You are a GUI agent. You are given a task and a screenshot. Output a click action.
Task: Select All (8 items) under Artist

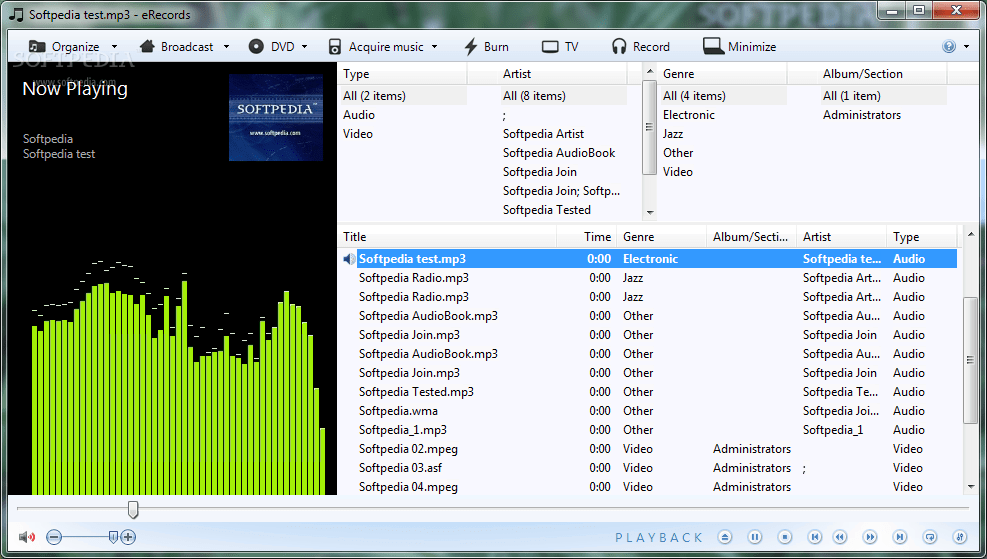534,96
